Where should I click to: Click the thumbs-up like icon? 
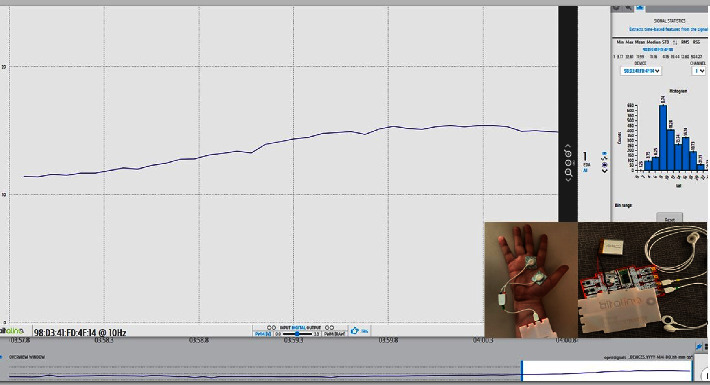[x=355, y=331]
